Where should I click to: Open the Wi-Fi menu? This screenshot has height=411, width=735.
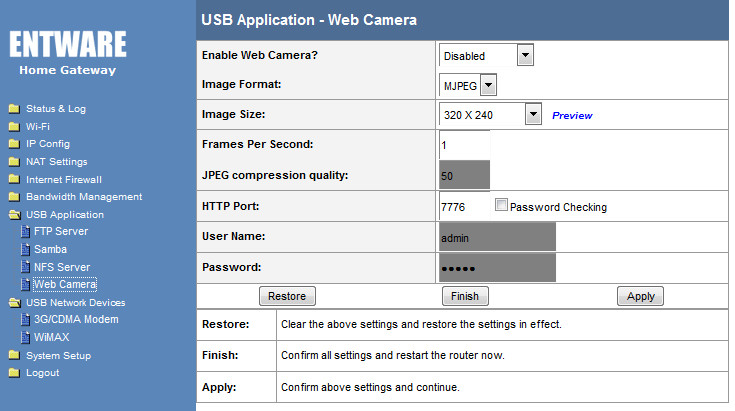(x=38, y=127)
